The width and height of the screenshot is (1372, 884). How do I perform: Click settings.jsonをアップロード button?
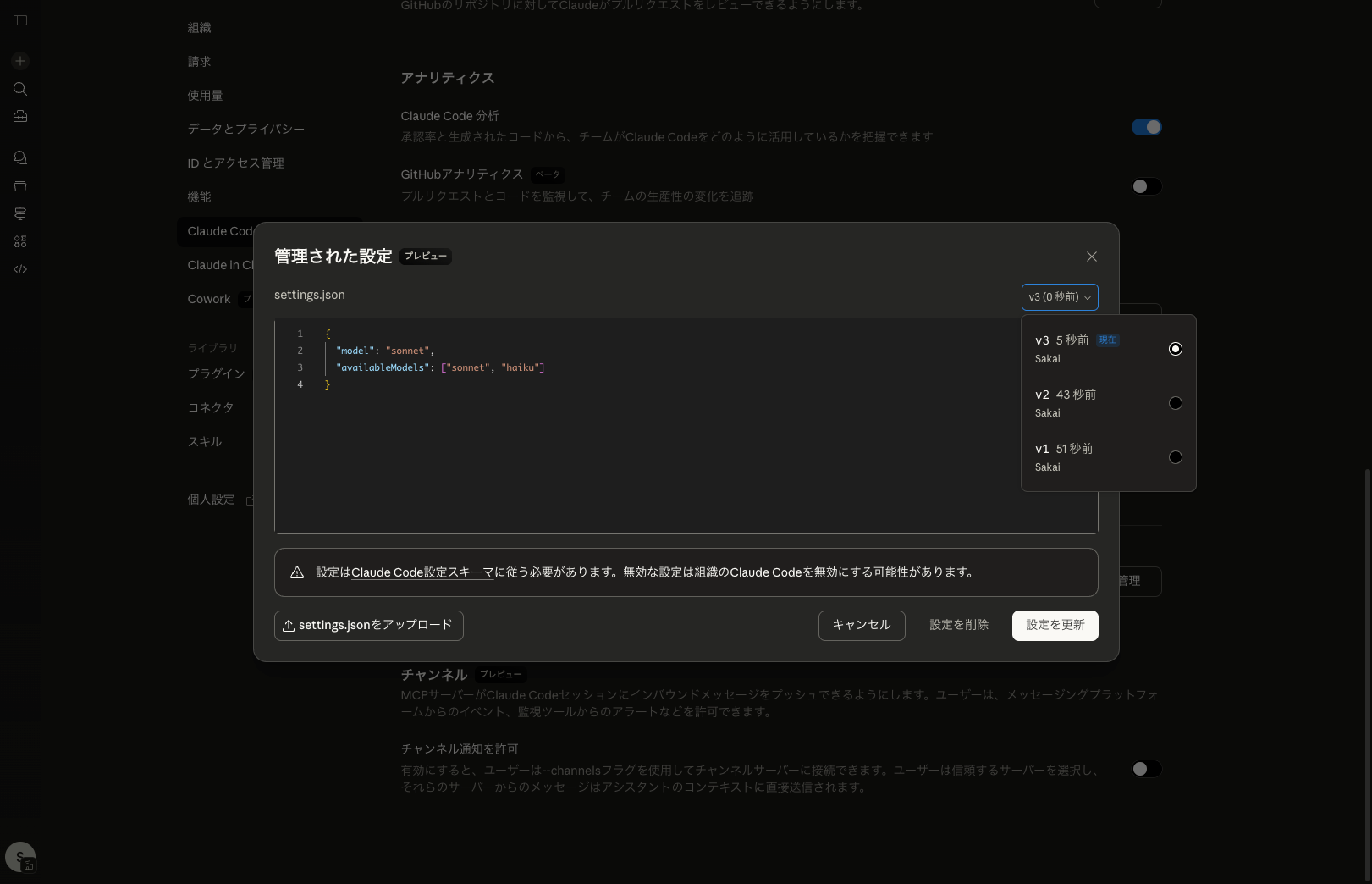(368, 626)
